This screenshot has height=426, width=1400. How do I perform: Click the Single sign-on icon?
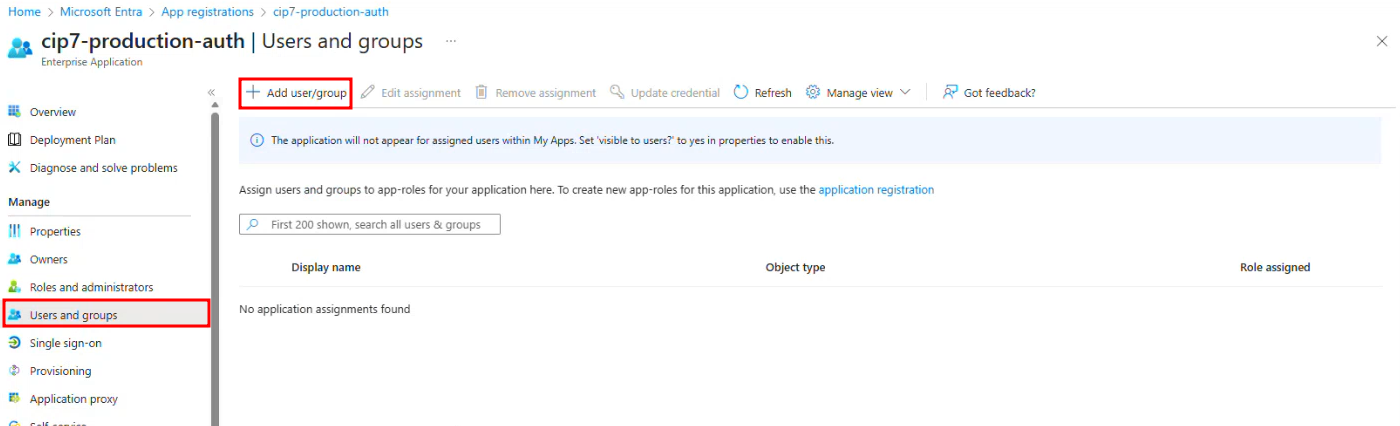pyautogui.click(x=15, y=343)
